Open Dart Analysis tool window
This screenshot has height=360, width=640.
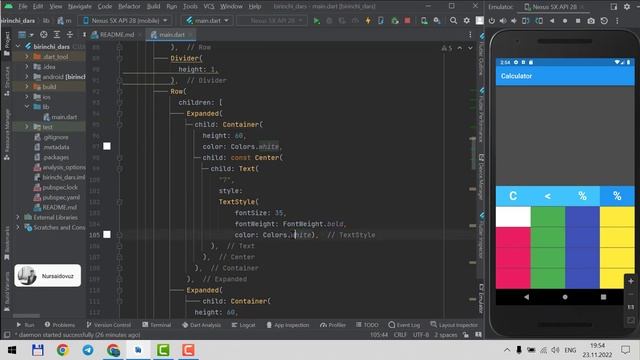click(x=201, y=325)
